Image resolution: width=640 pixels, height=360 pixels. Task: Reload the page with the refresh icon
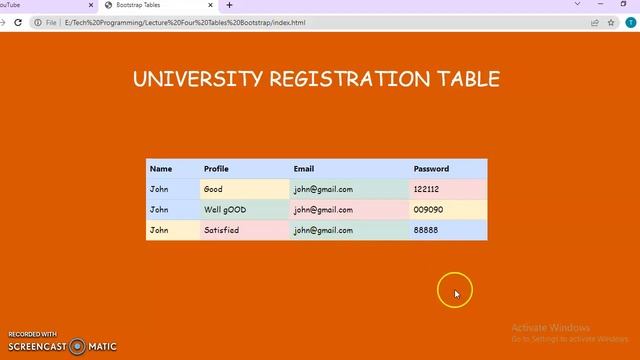coord(18,22)
